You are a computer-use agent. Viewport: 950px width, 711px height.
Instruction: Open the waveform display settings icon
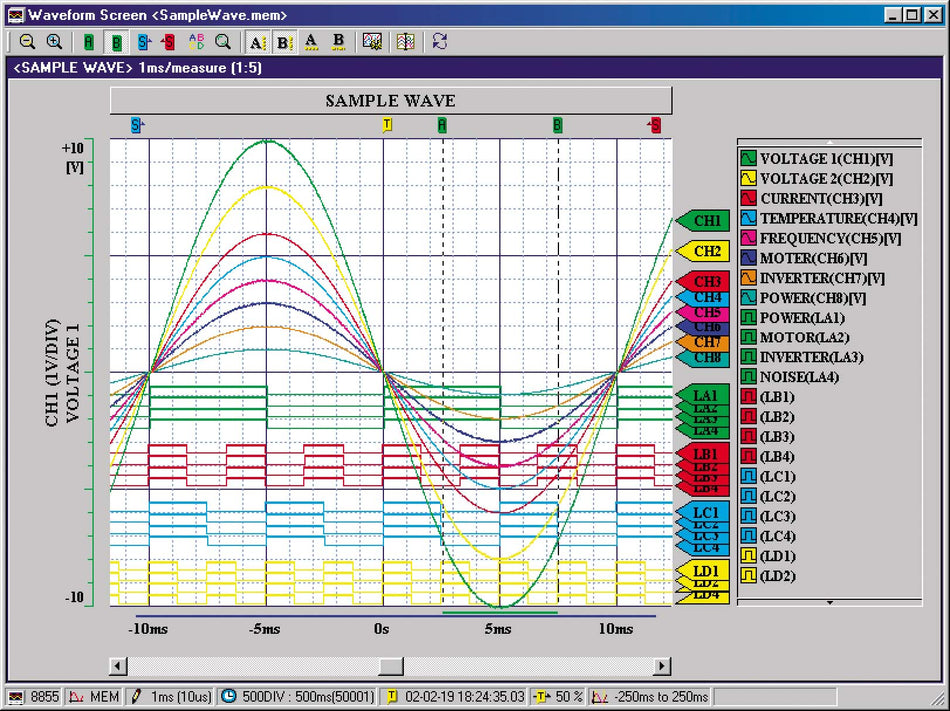coord(372,42)
